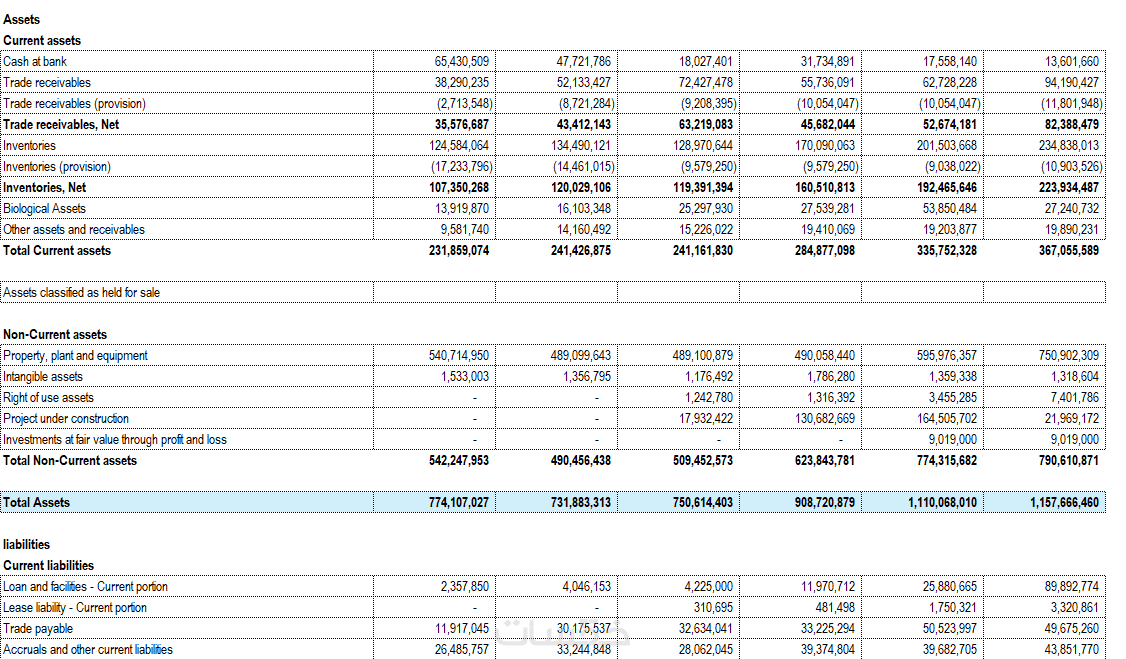Click project under construction value 130,682,669

pos(824,419)
